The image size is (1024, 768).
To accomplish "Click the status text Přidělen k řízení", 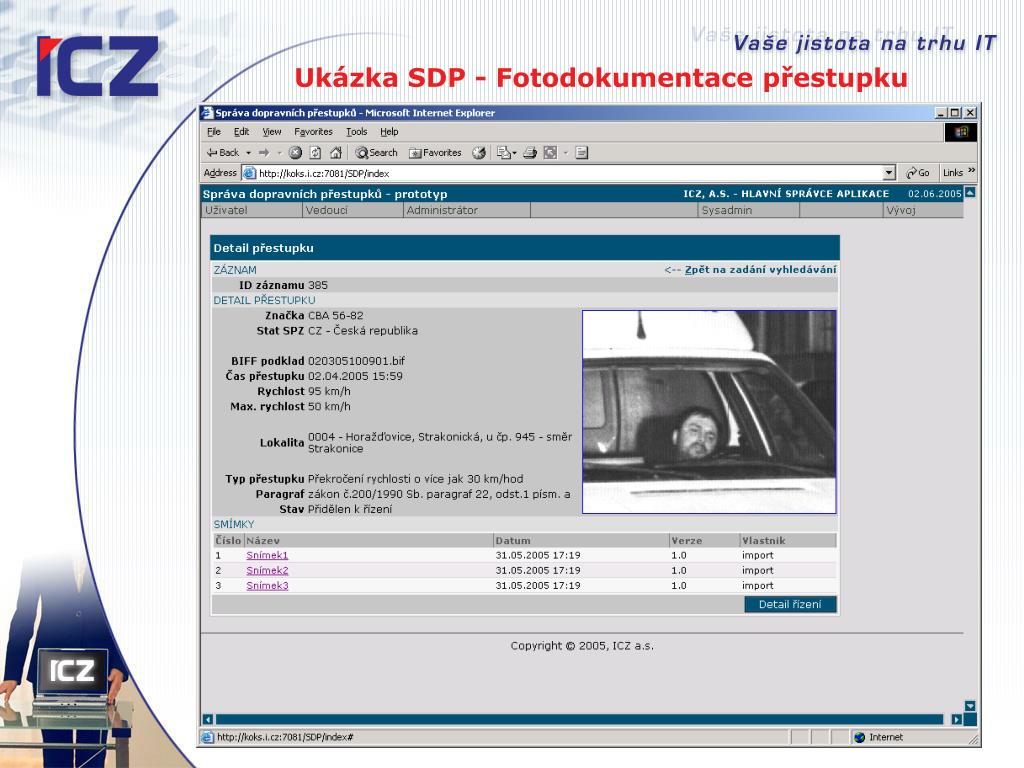I will pos(350,509).
